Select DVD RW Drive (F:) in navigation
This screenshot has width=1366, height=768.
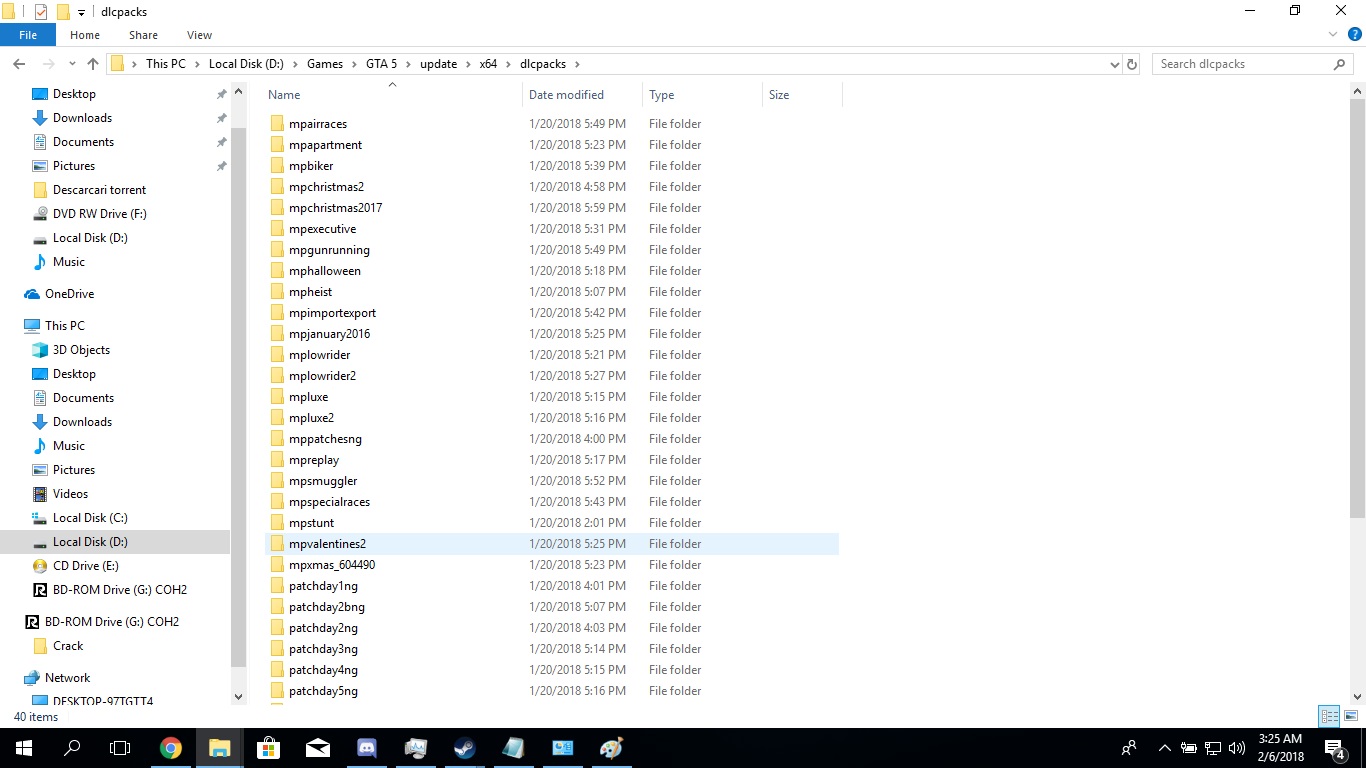coord(99,214)
